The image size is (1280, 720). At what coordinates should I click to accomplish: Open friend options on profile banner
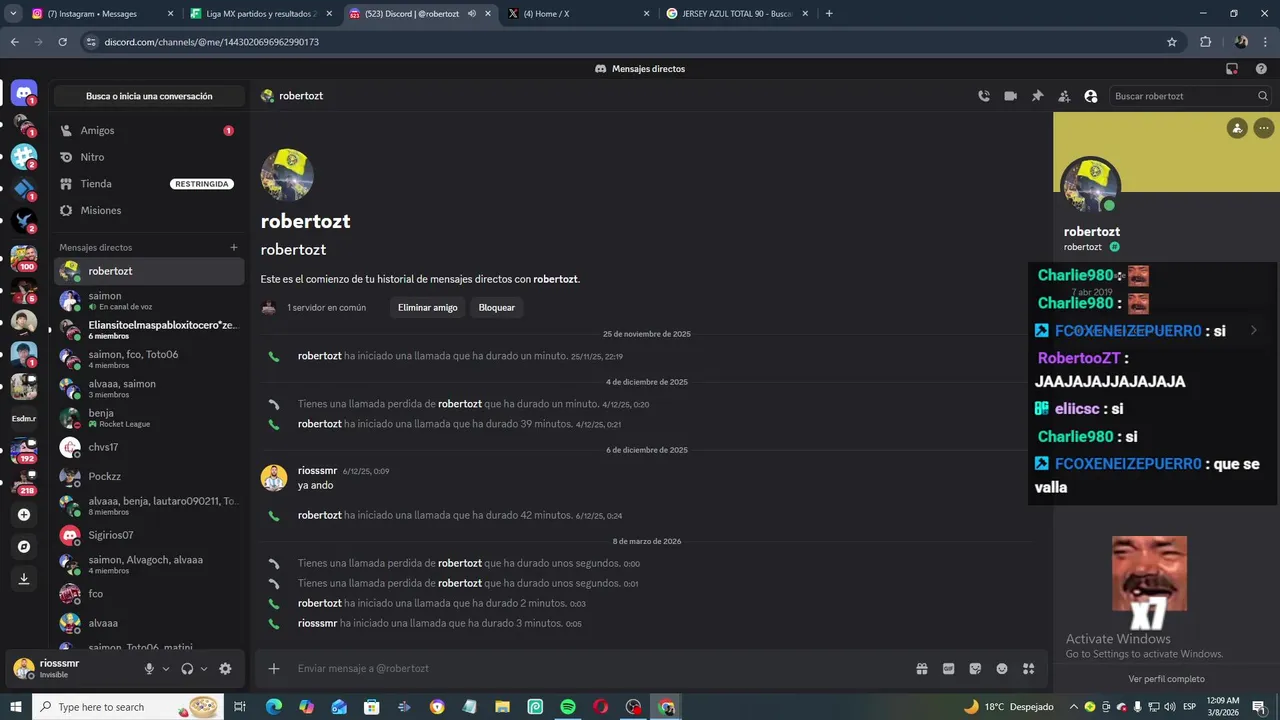click(x=1238, y=128)
